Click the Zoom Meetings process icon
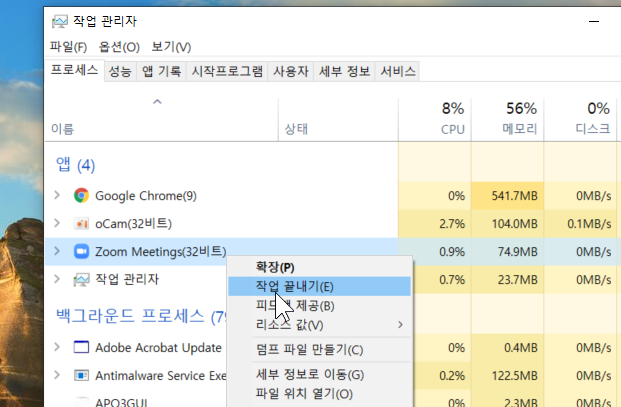Viewport: 621px width, 407px height. 82,251
